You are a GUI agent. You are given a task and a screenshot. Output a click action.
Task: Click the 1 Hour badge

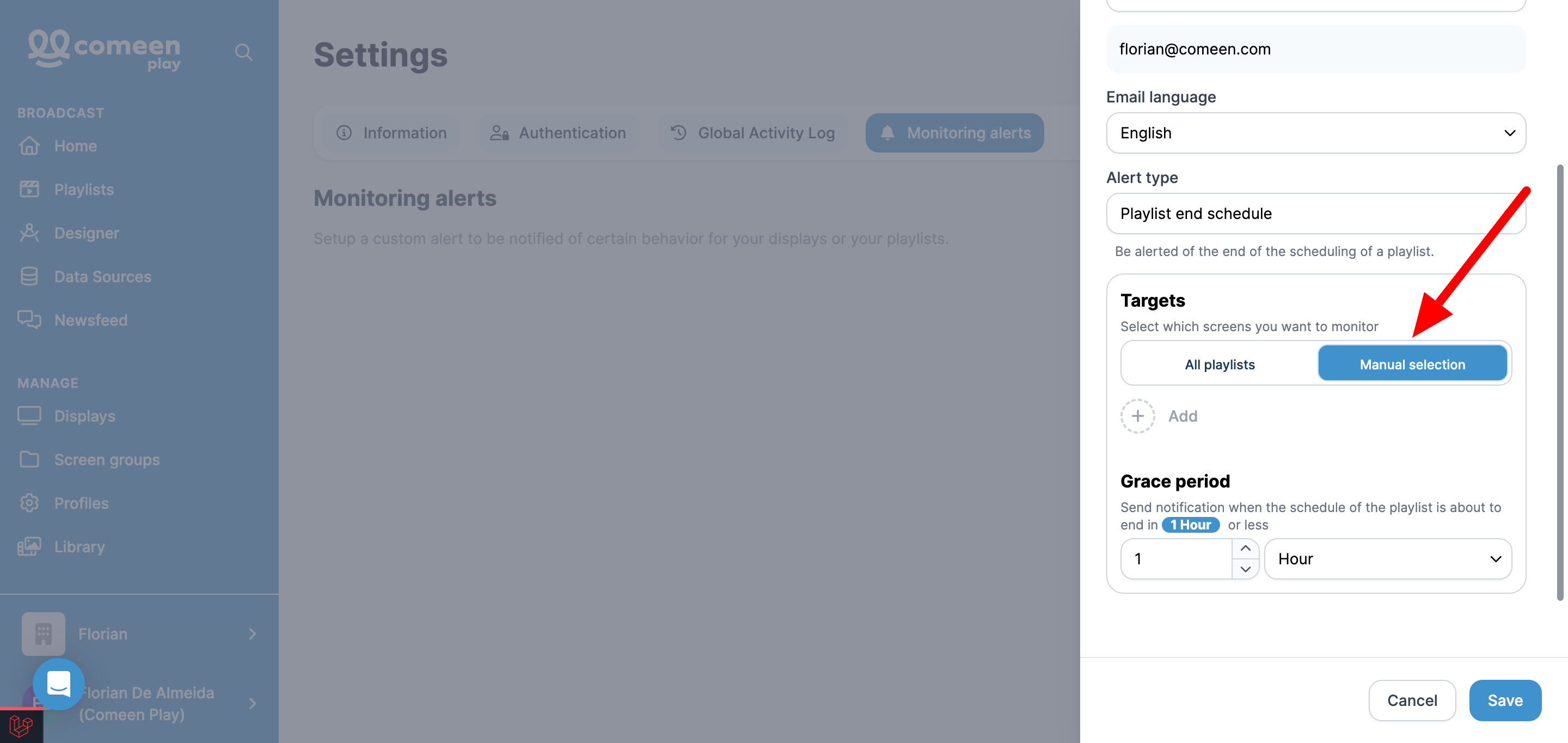pyautogui.click(x=1190, y=525)
